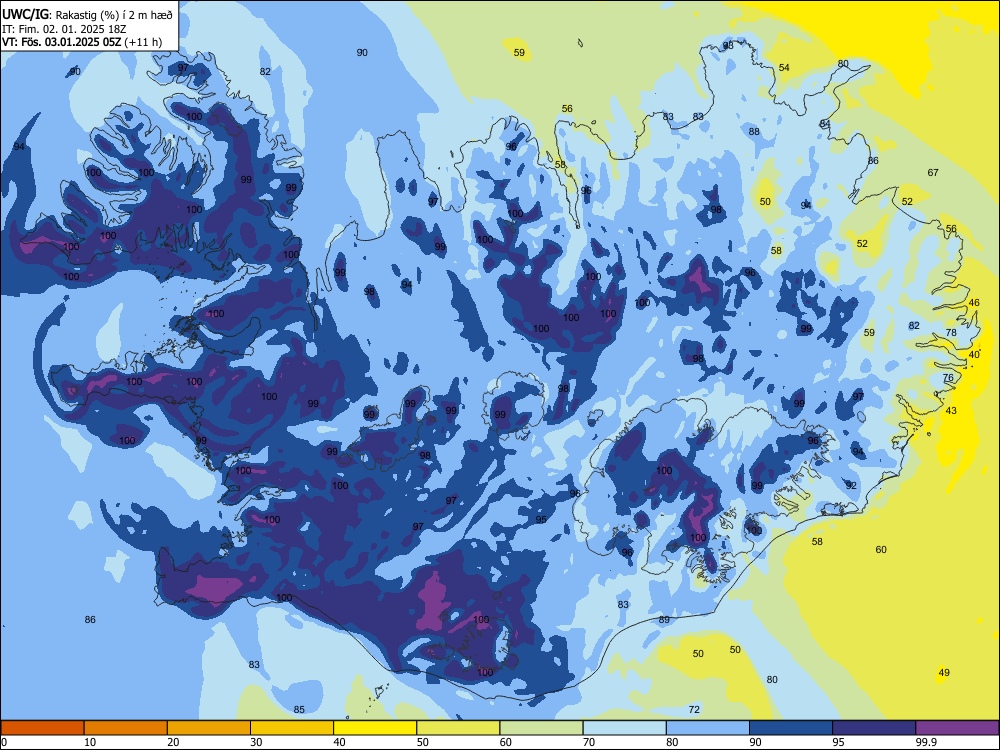The image size is (1000, 750).
Task: Click the map value '88' in the northeast
Action: click(754, 131)
